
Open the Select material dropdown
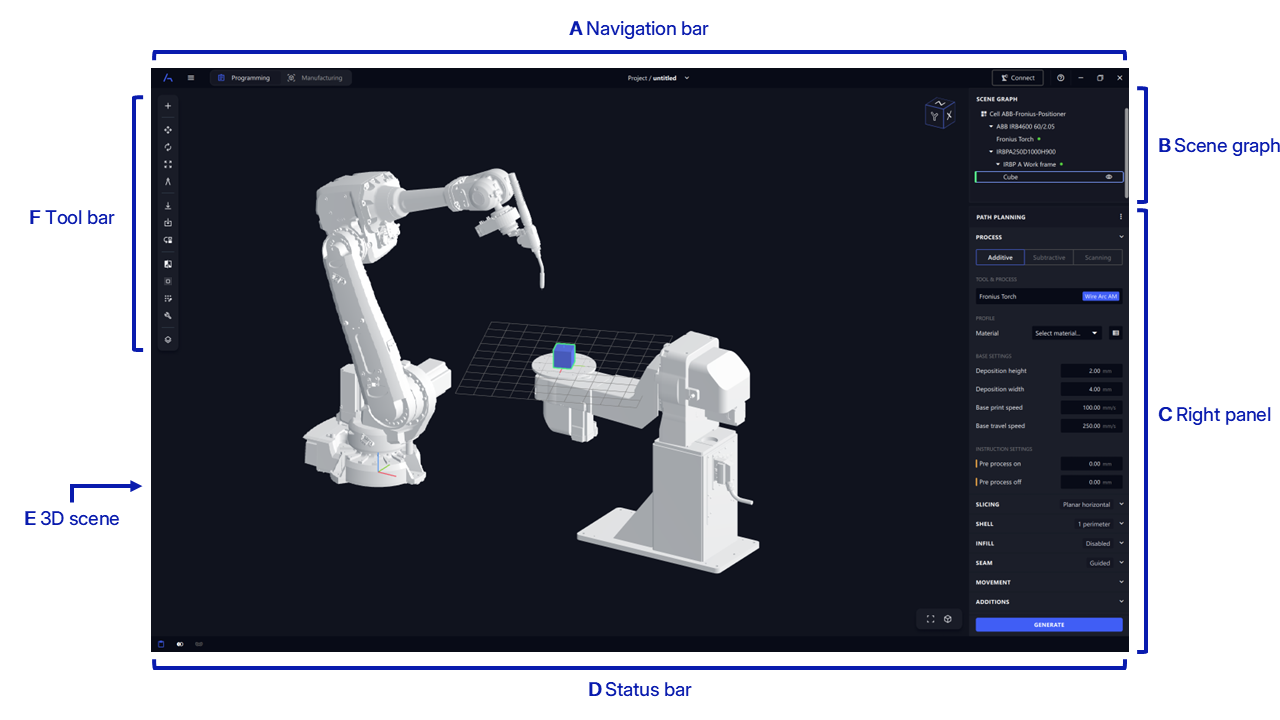pos(1066,333)
